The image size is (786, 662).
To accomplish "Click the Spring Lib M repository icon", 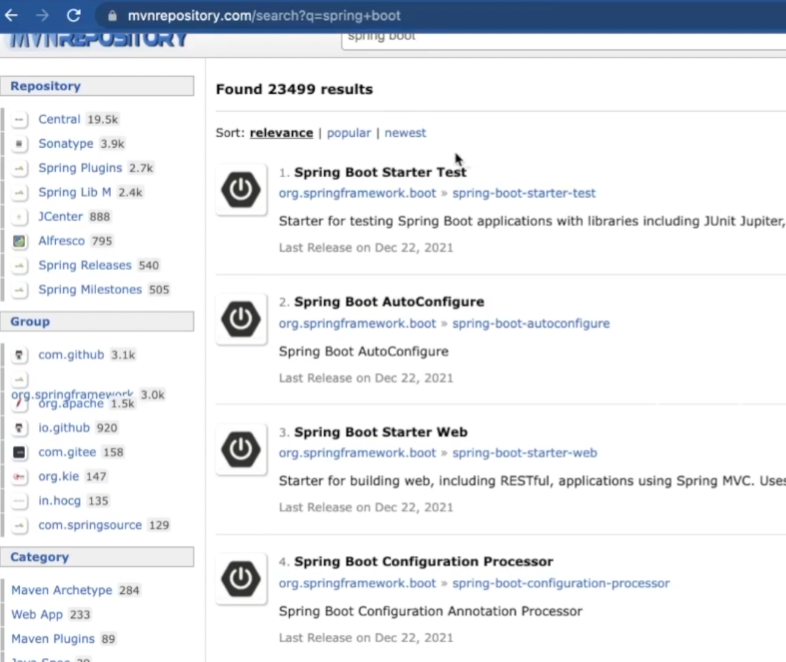I will tap(19, 192).
